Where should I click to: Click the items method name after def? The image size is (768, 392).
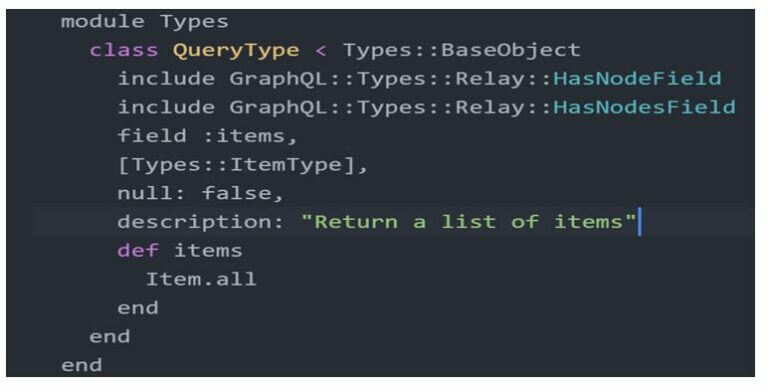click(x=208, y=251)
